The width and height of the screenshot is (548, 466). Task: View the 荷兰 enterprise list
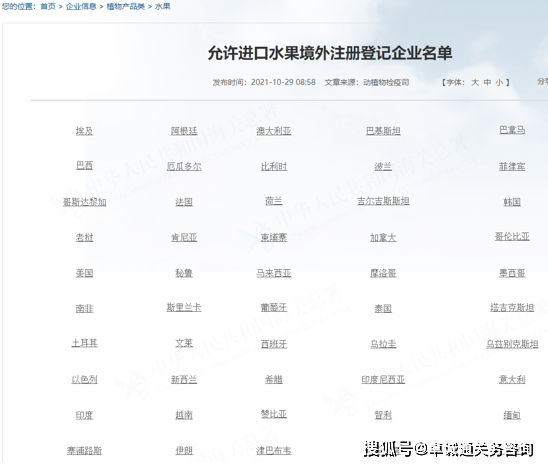click(274, 201)
